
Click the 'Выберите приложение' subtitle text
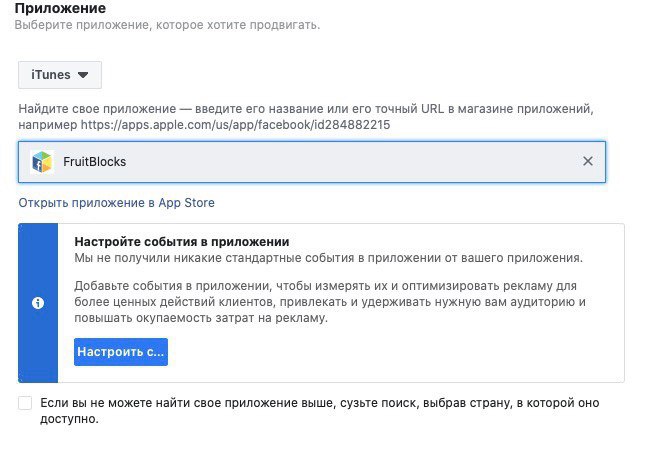(x=167, y=25)
